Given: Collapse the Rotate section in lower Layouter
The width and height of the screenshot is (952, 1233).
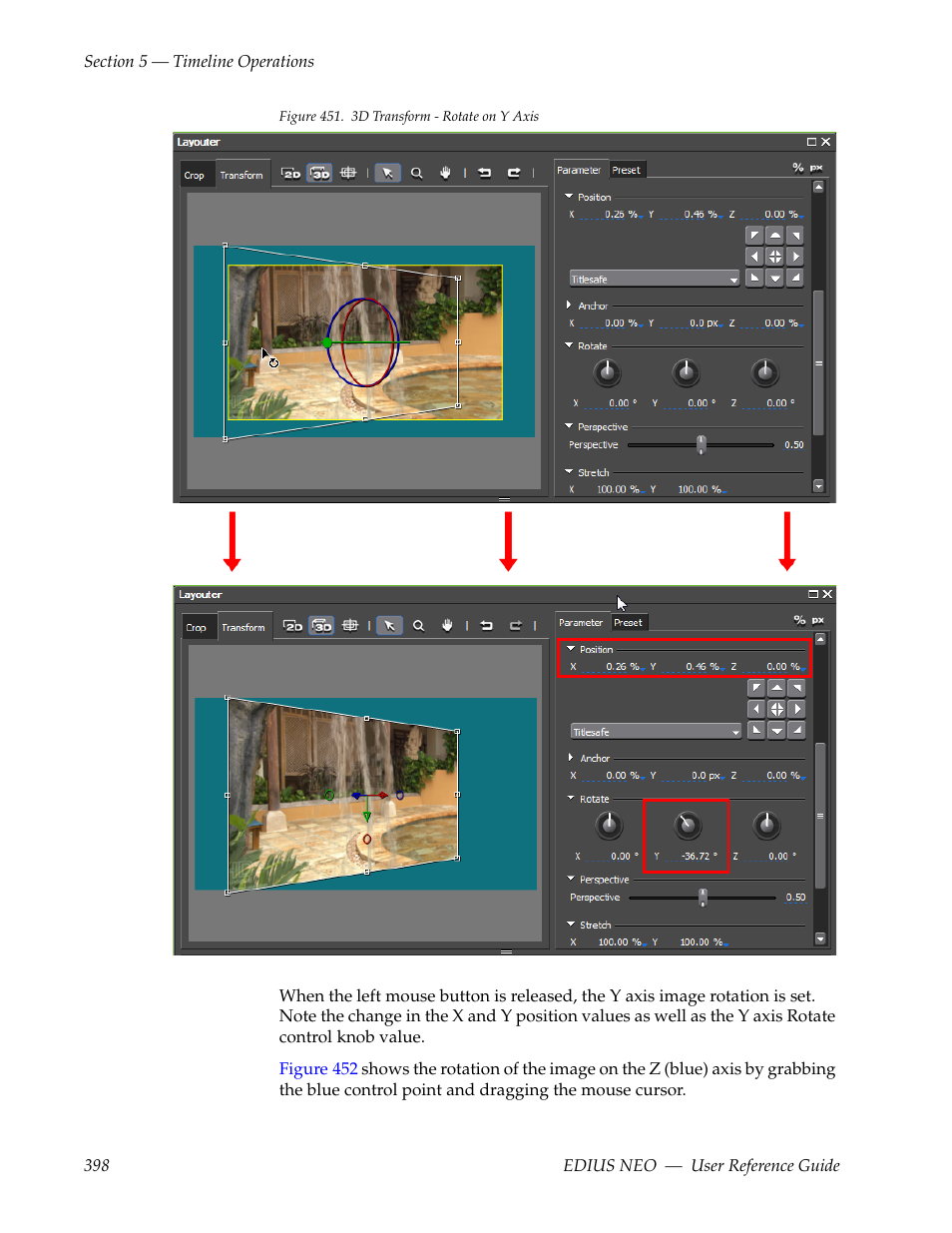Looking at the screenshot, I should point(571,799).
